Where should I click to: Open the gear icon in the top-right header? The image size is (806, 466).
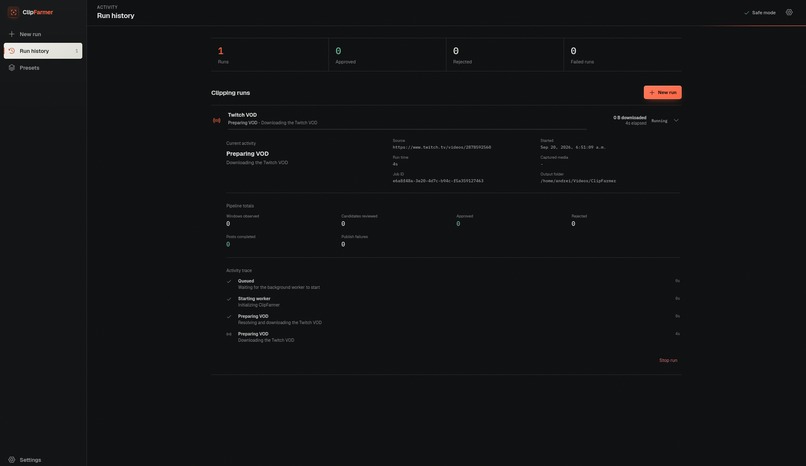pos(789,12)
